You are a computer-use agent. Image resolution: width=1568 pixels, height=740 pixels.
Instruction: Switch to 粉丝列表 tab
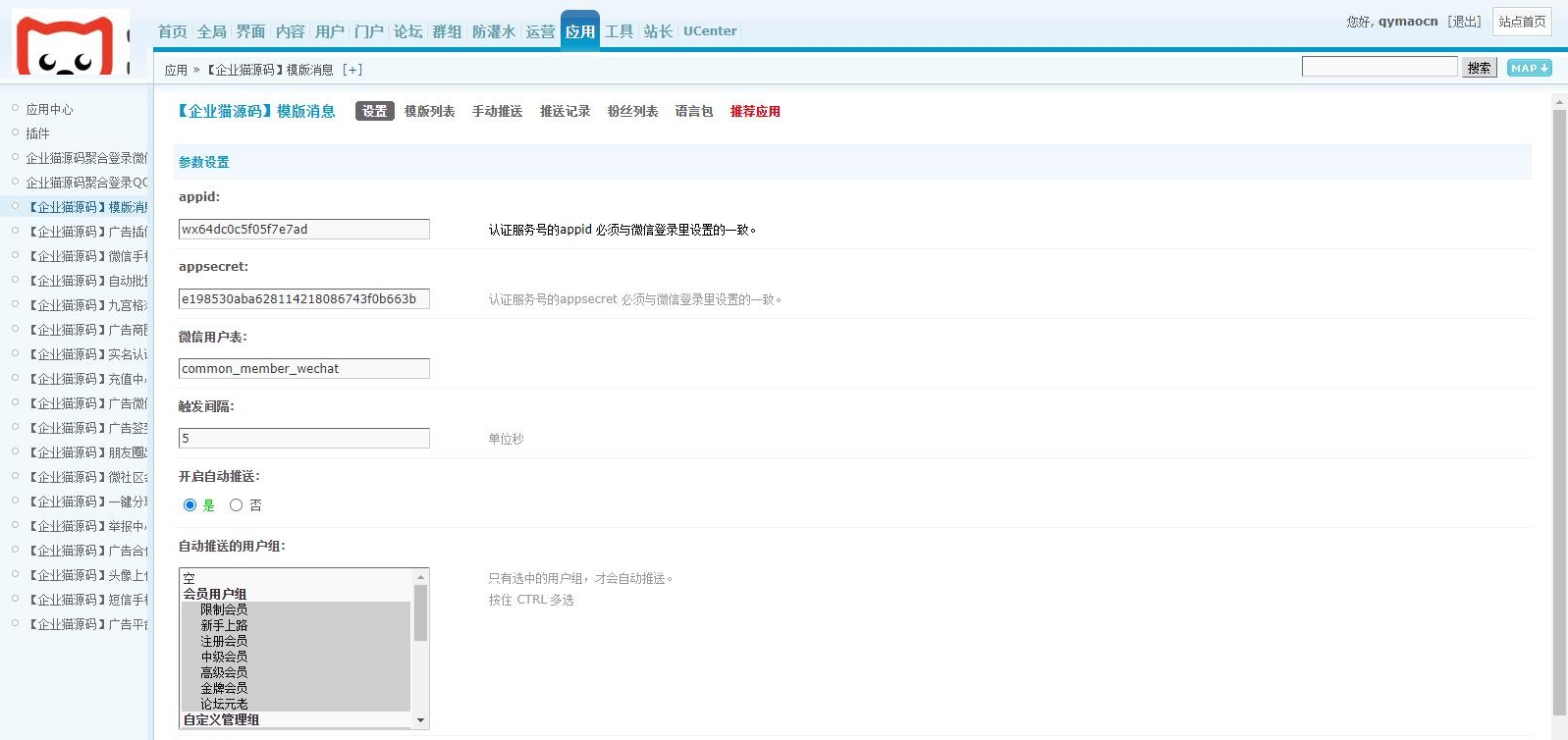click(x=633, y=112)
